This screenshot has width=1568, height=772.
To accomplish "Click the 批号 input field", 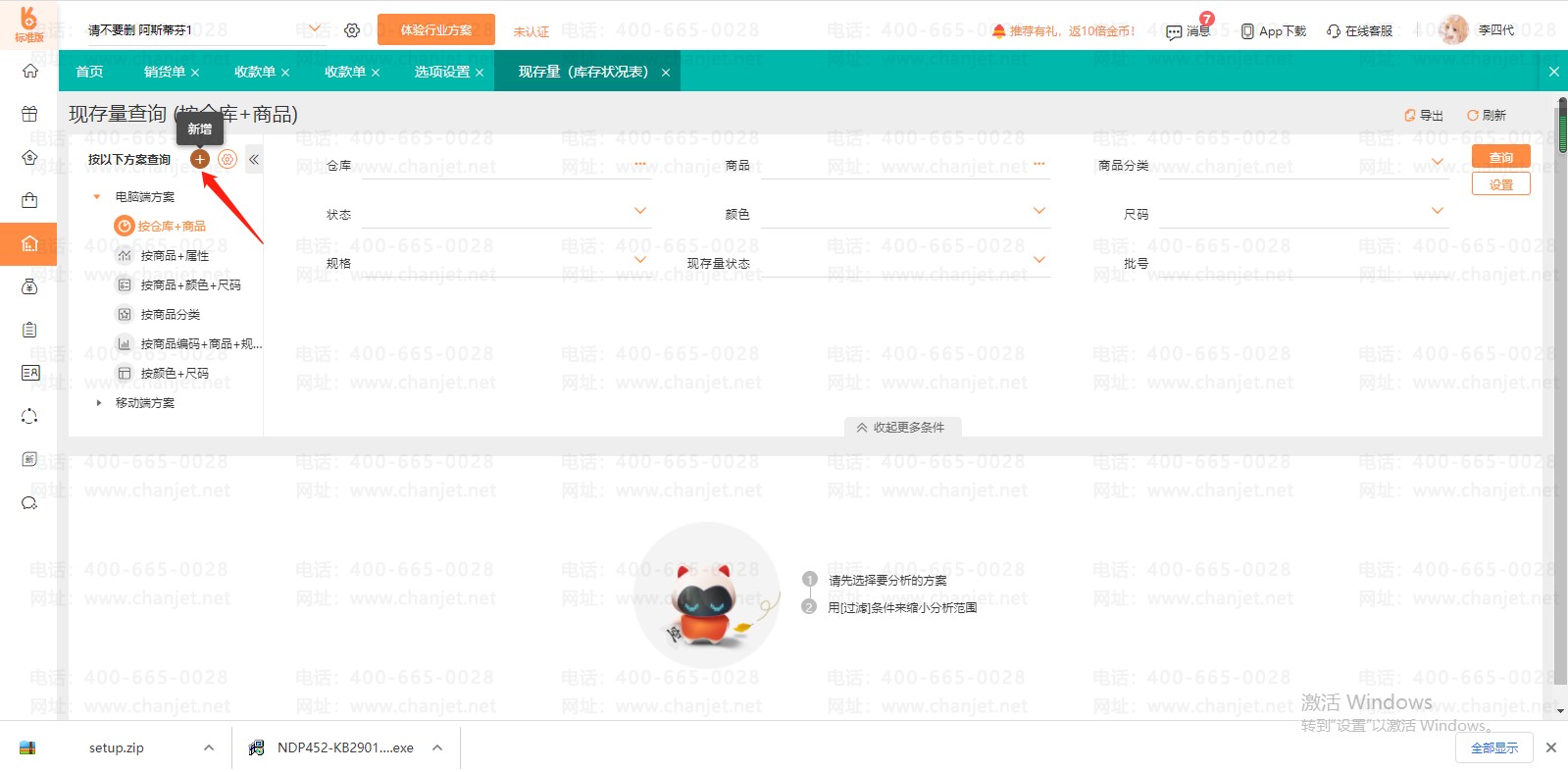I will 1302,263.
